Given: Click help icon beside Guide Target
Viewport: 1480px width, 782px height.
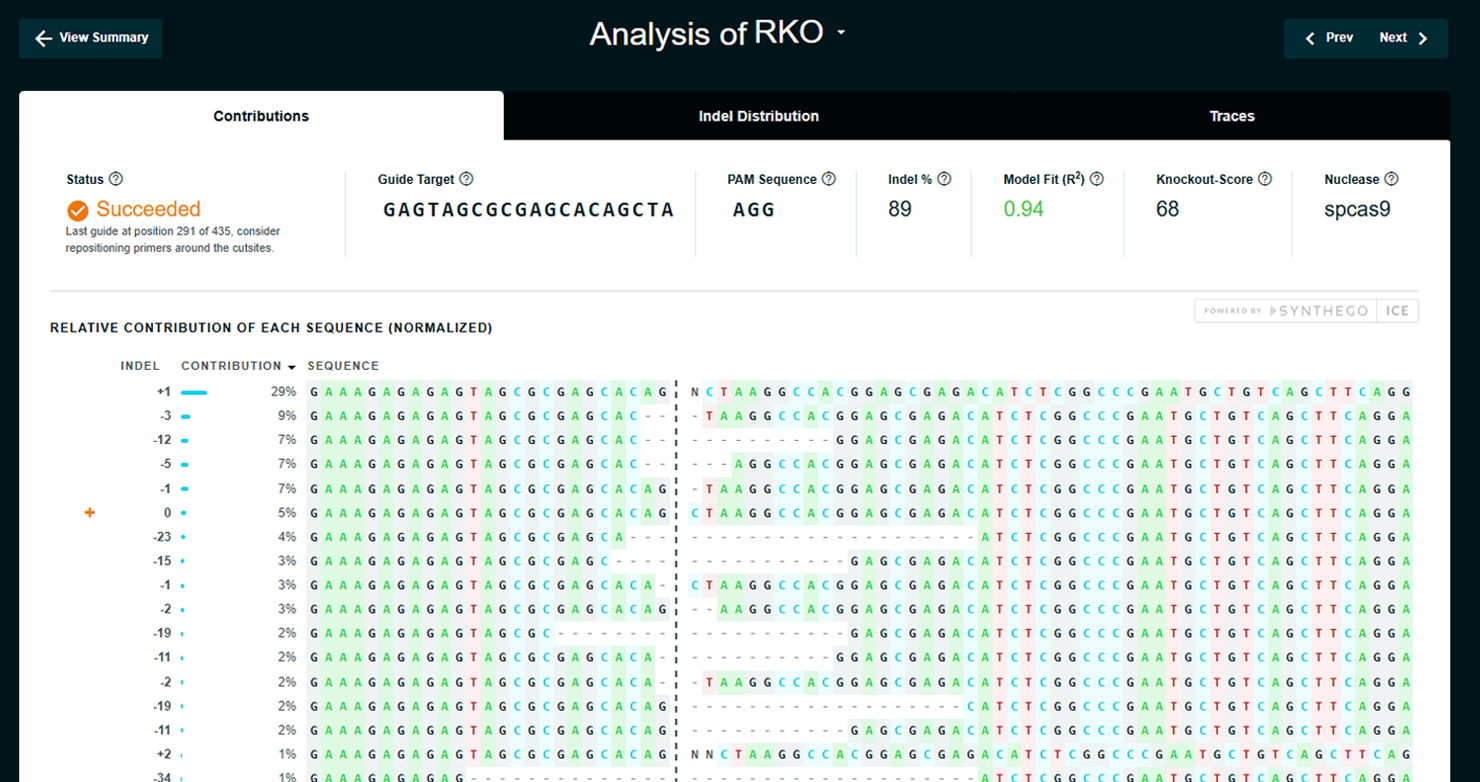Looking at the screenshot, I should pyautogui.click(x=466, y=179).
